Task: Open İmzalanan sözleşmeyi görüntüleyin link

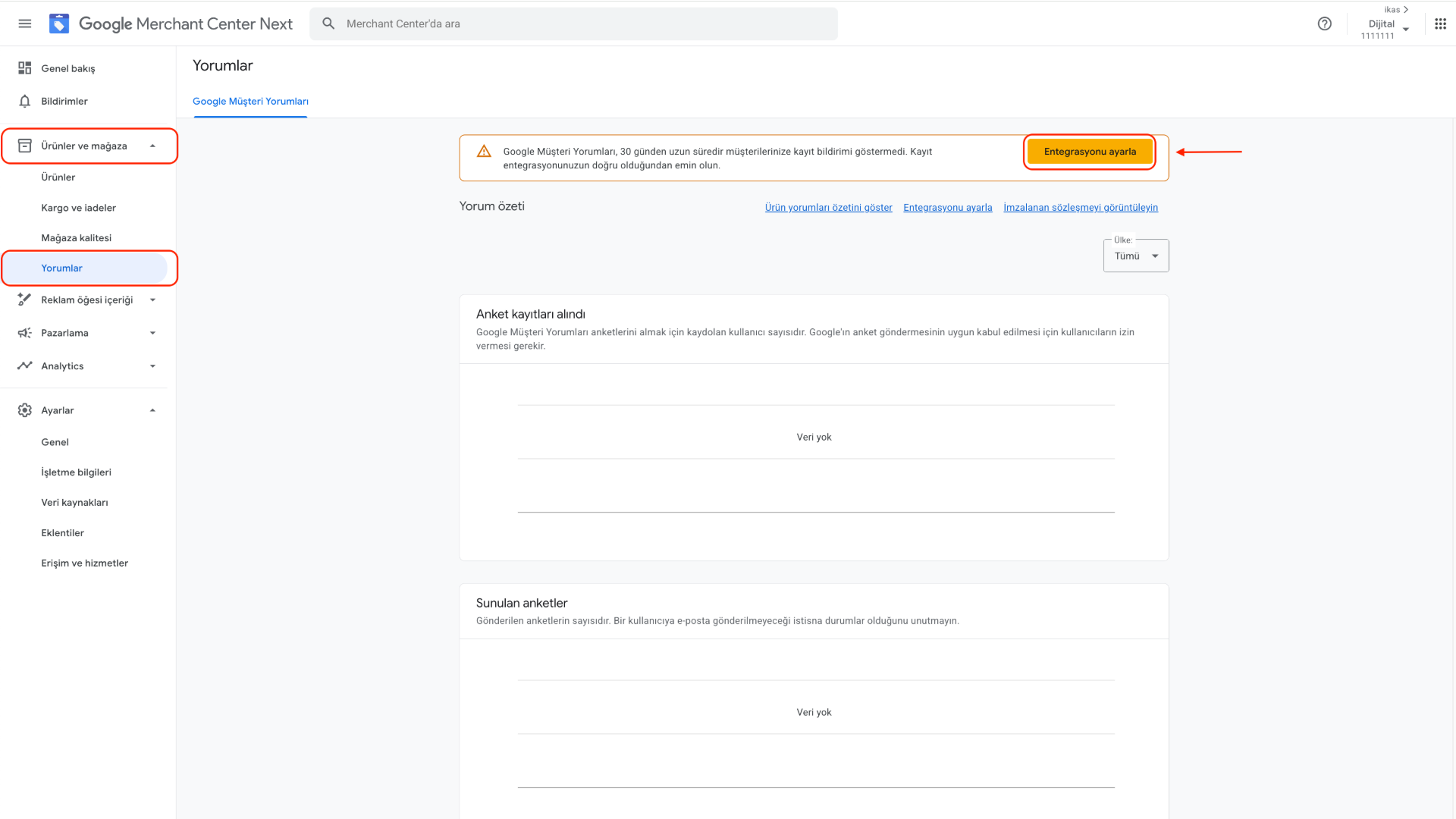Action: [1081, 207]
